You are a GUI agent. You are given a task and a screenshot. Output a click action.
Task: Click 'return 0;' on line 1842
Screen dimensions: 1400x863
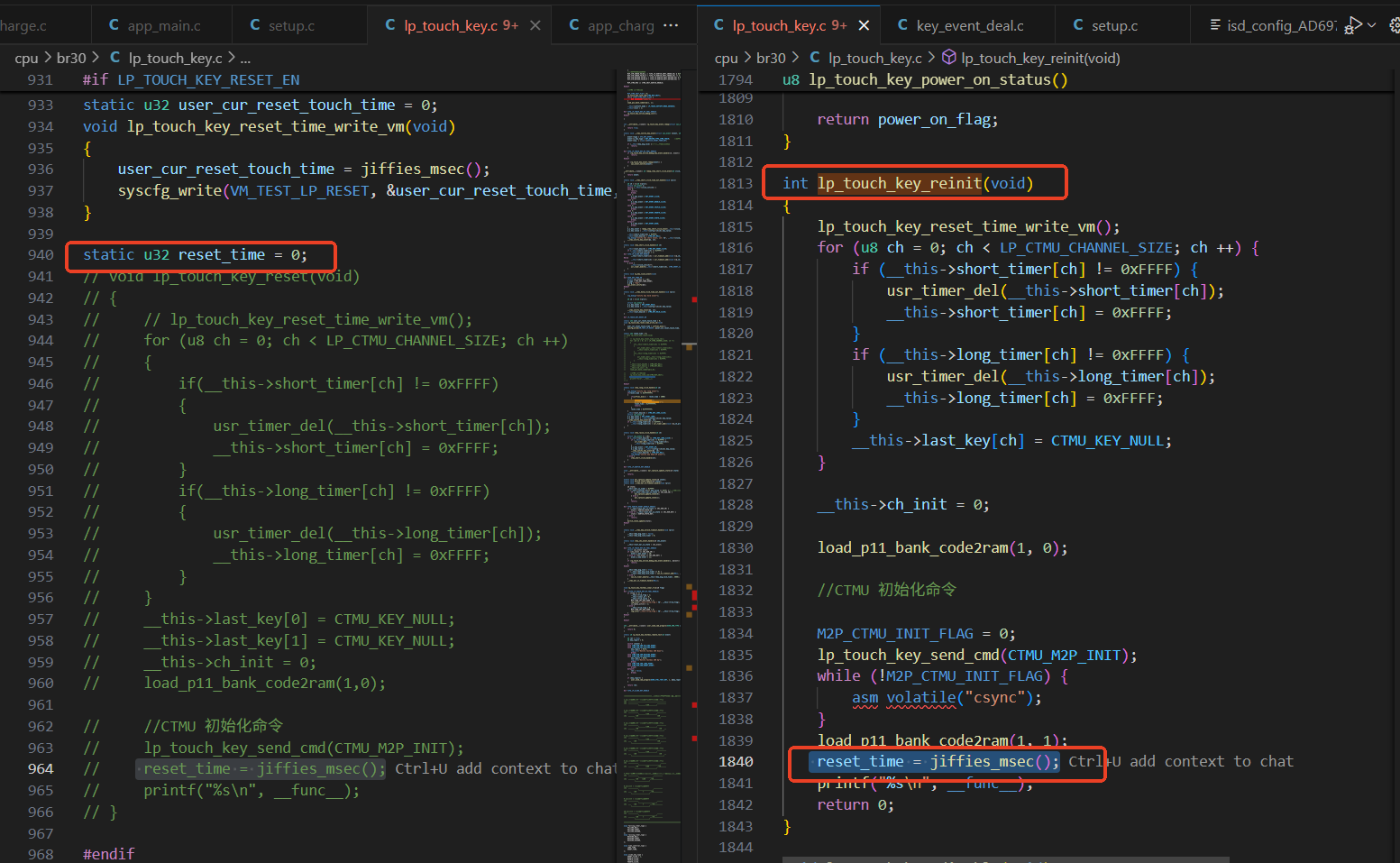point(856,804)
